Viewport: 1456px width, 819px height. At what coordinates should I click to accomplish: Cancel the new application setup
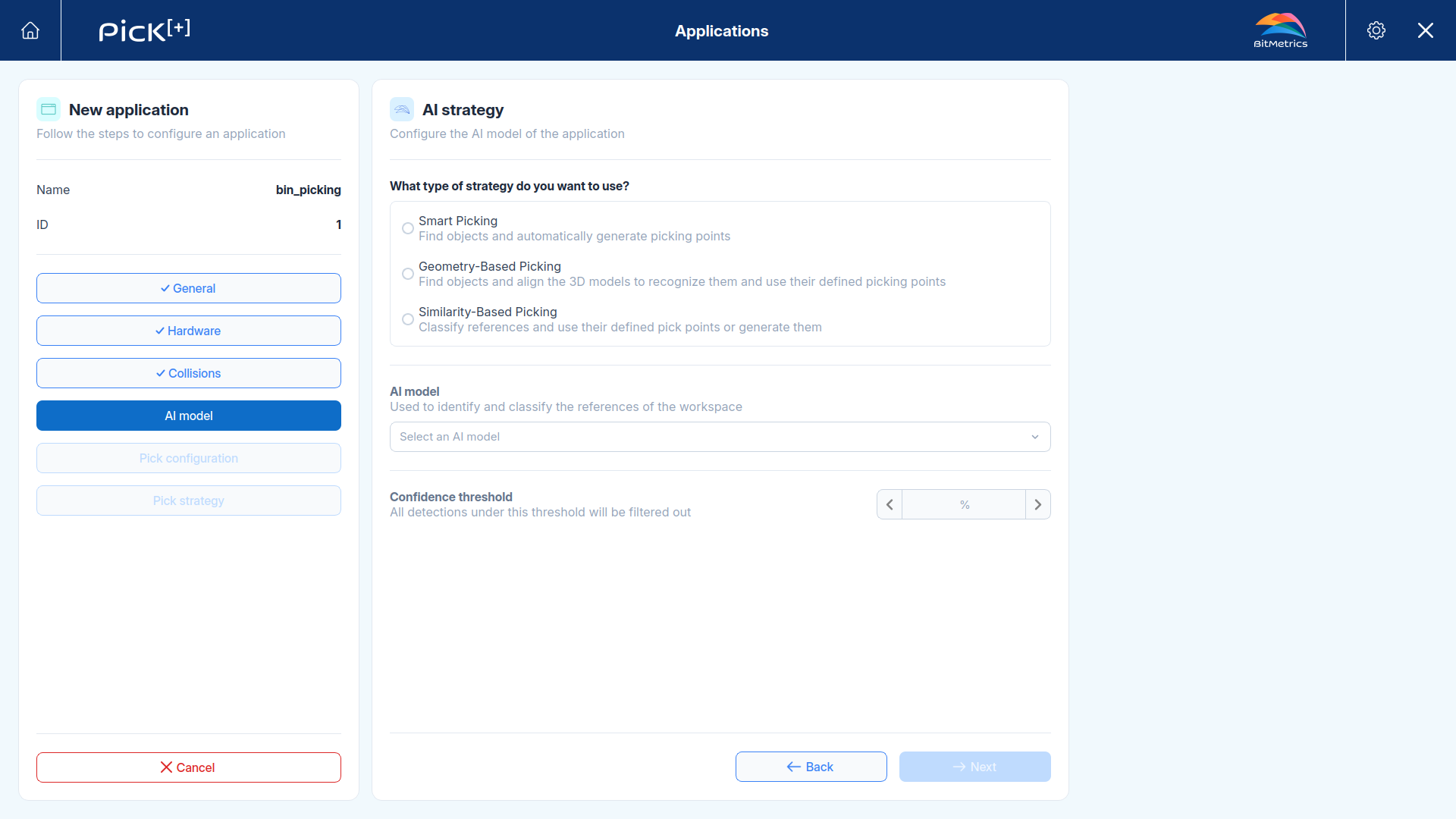(189, 767)
